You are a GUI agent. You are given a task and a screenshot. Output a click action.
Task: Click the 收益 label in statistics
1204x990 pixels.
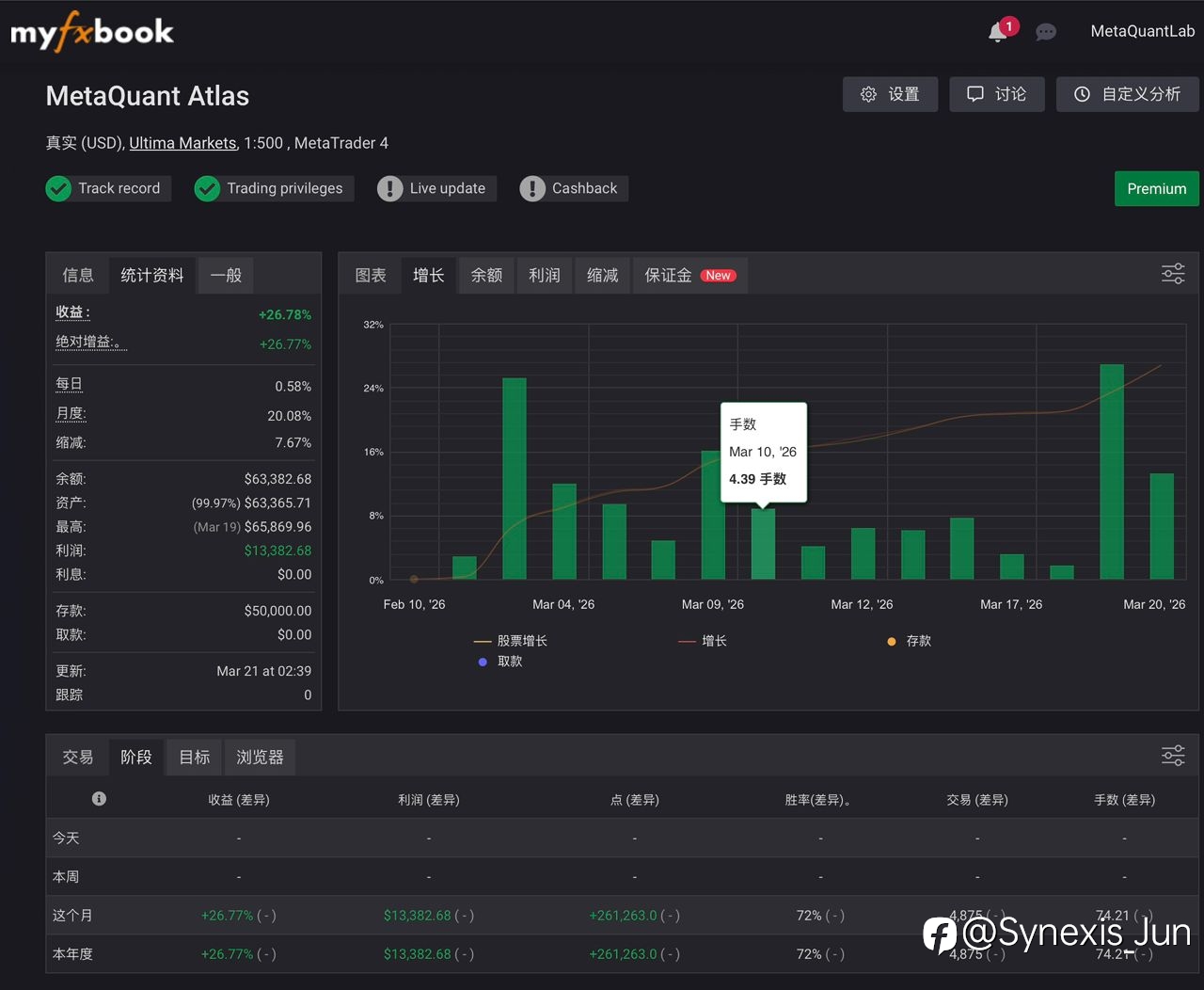pos(72,312)
